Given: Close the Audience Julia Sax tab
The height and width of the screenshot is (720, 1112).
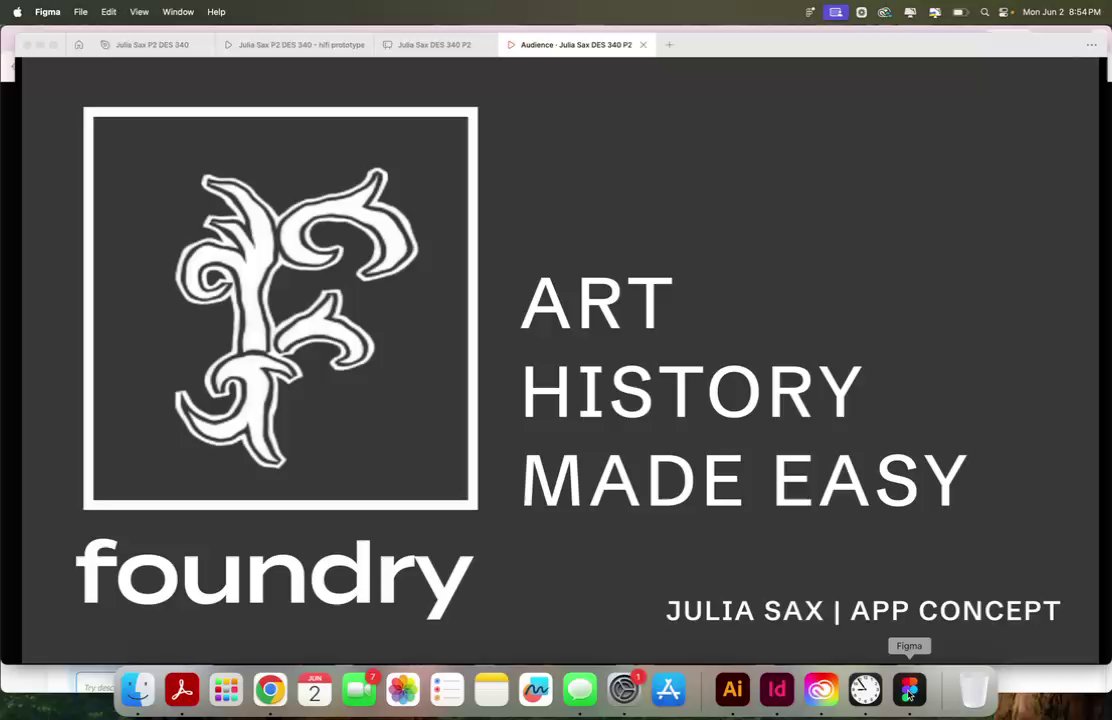Looking at the screenshot, I should point(643,45).
